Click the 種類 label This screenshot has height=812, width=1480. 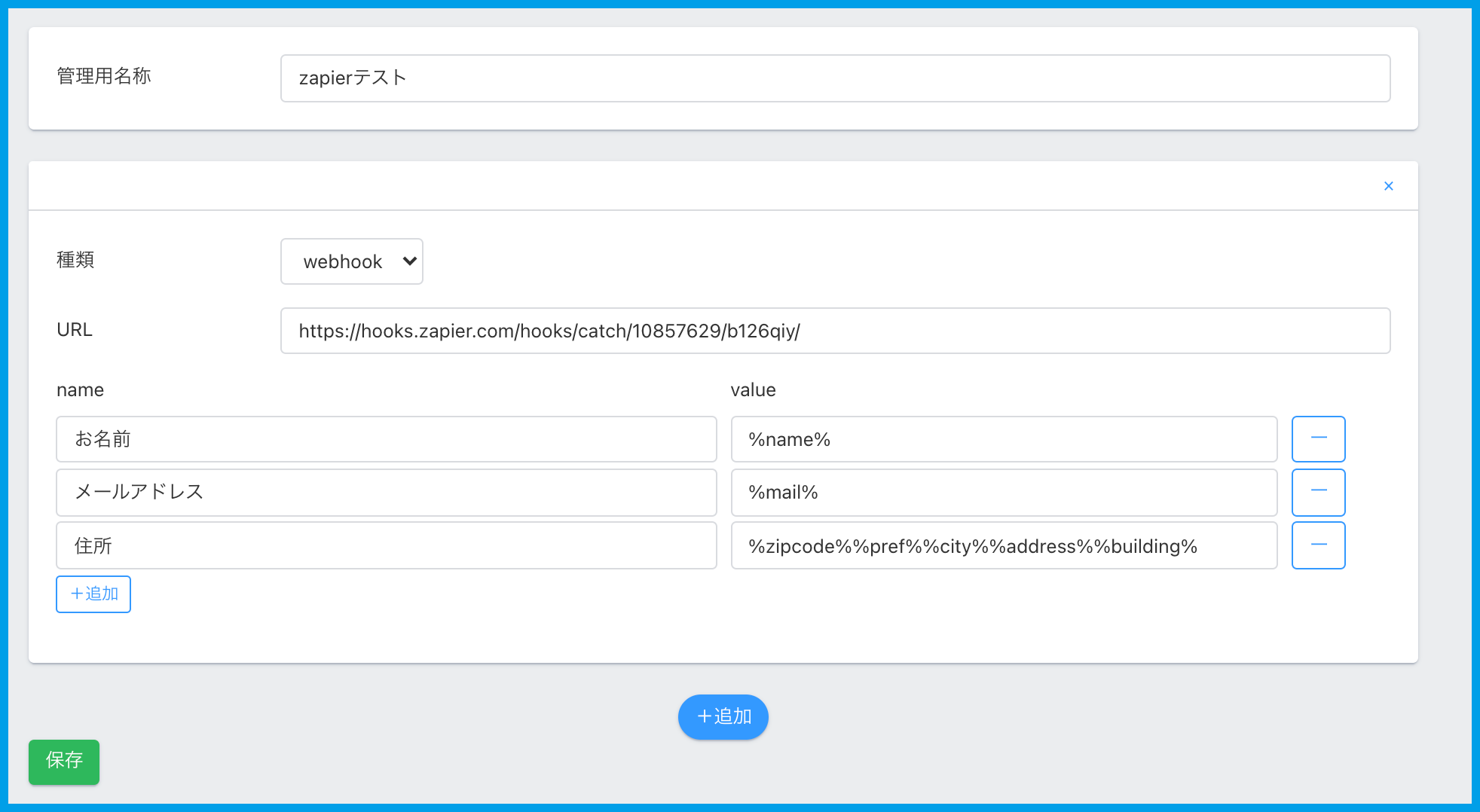click(x=75, y=260)
